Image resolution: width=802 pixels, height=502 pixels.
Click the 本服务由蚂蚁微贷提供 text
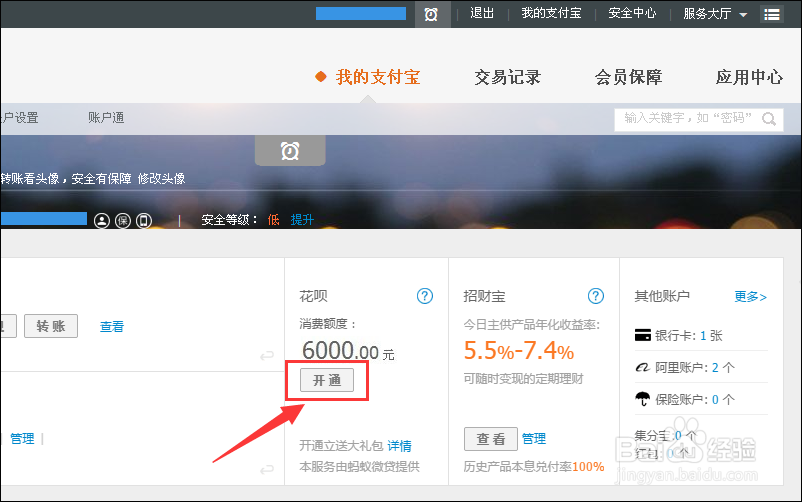pos(360,467)
